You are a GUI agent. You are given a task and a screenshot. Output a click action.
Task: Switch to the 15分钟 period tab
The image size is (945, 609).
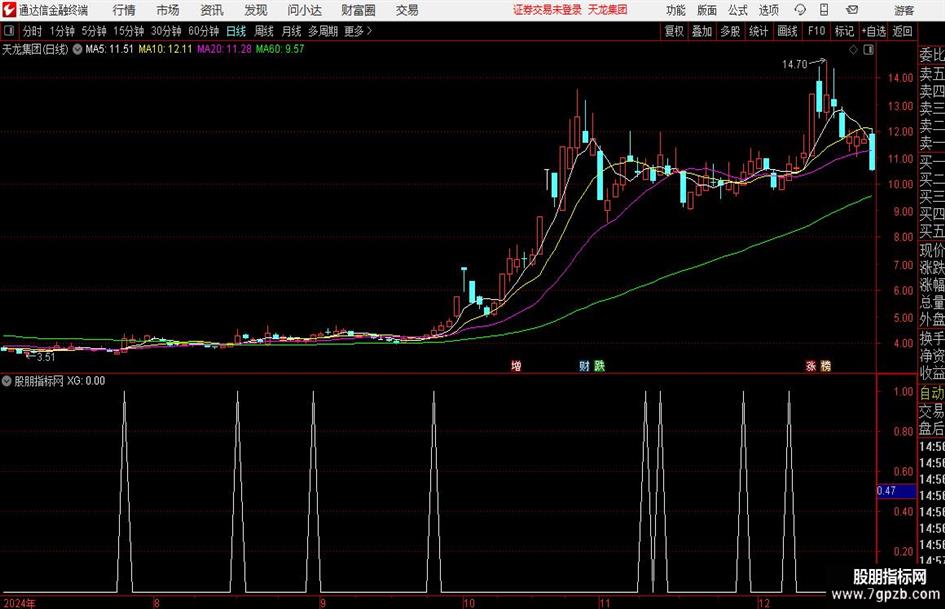(x=129, y=31)
